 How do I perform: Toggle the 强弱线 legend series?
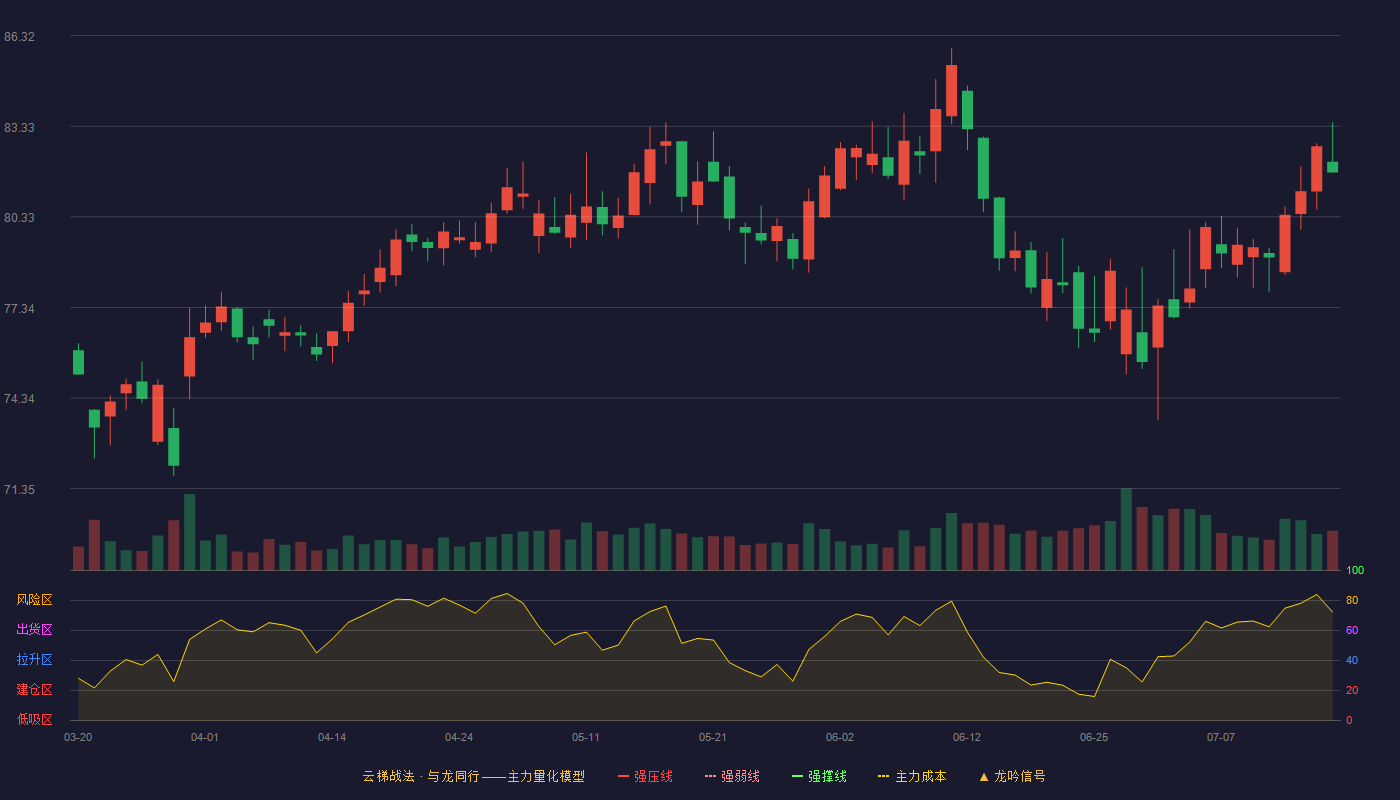(x=732, y=776)
